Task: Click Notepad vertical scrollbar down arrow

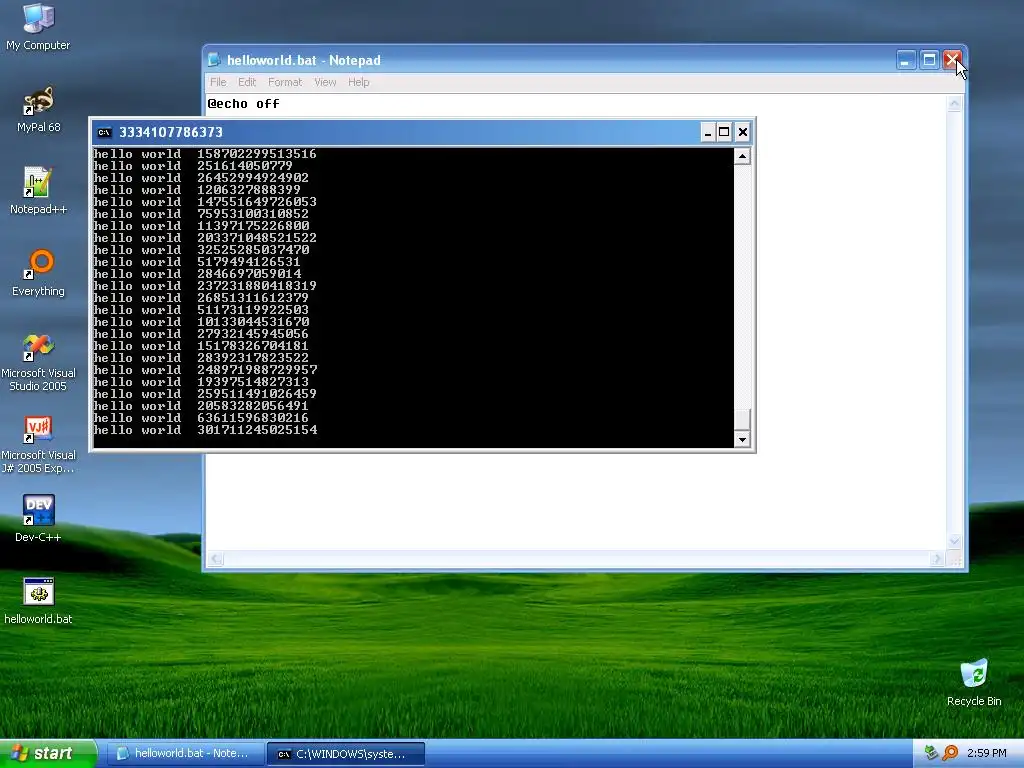Action: [x=954, y=541]
